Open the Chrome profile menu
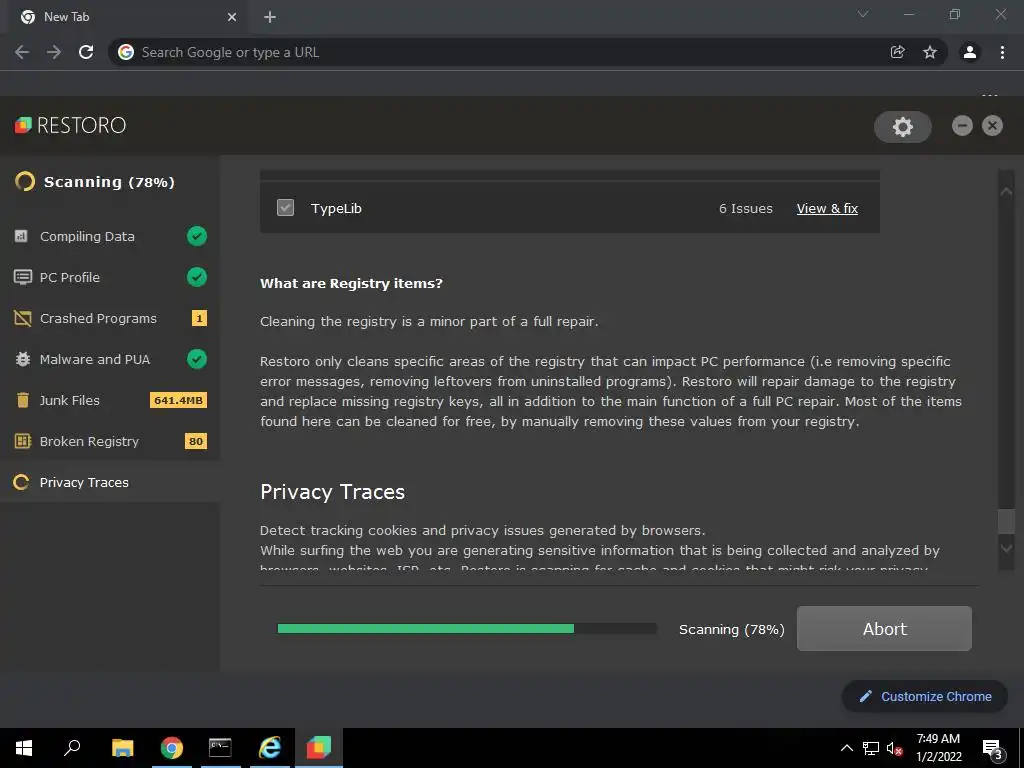The width and height of the screenshot is (1024, 768). click(970, 52)
